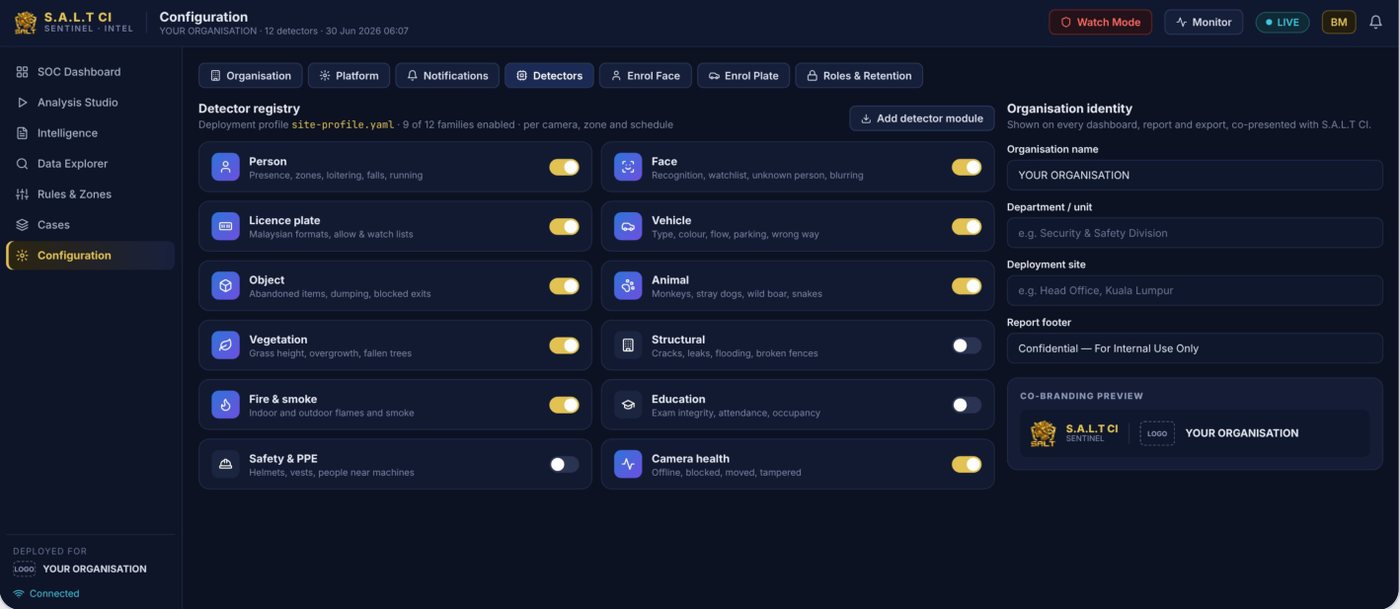
Task: Click the Monitor button
Action: click(1203, 22)
